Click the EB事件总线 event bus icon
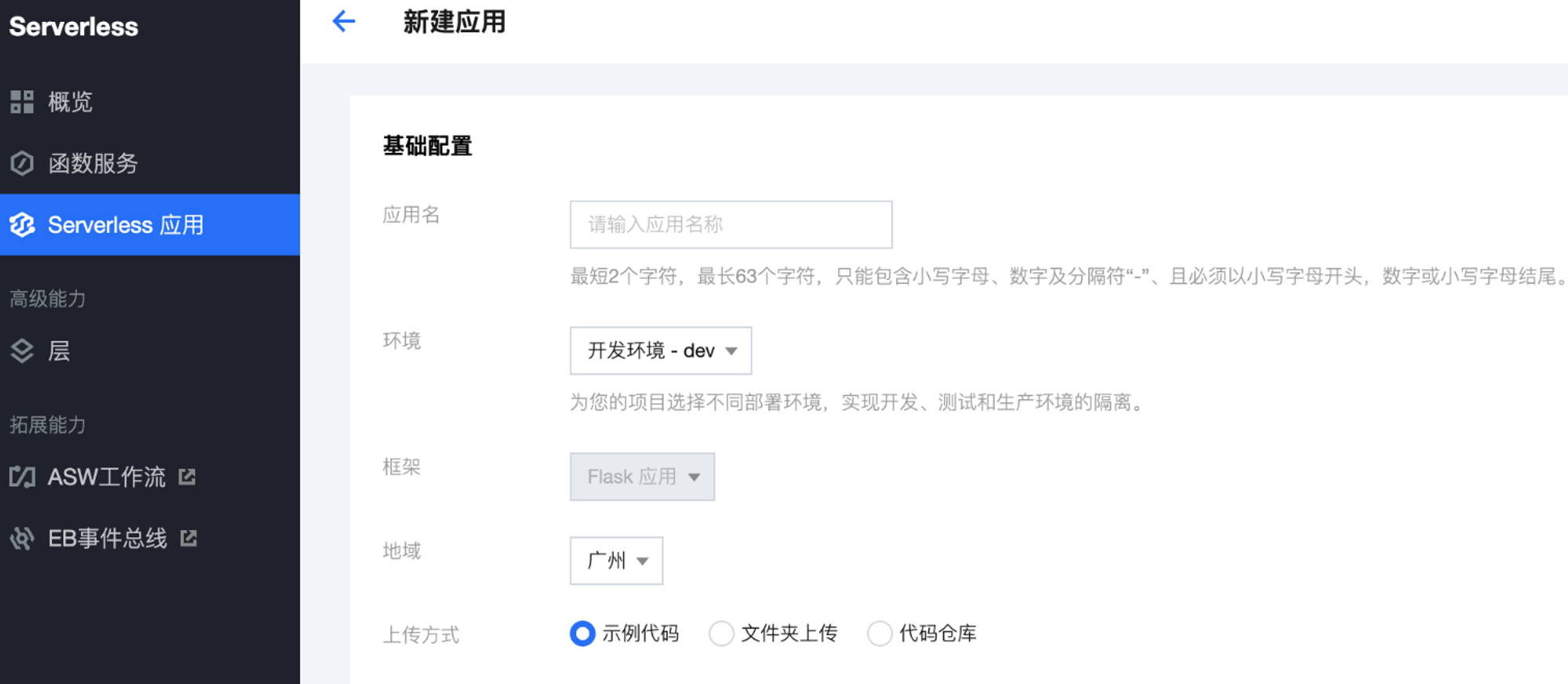Screen dimensions: 1568x684 [x=22, y=538]
